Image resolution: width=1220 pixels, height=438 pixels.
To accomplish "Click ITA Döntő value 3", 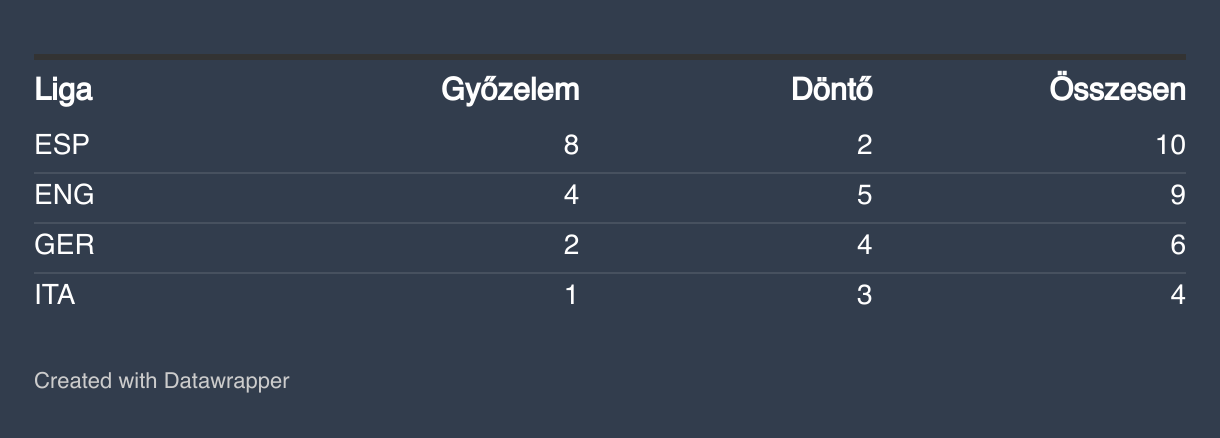I will coord(865,295).
